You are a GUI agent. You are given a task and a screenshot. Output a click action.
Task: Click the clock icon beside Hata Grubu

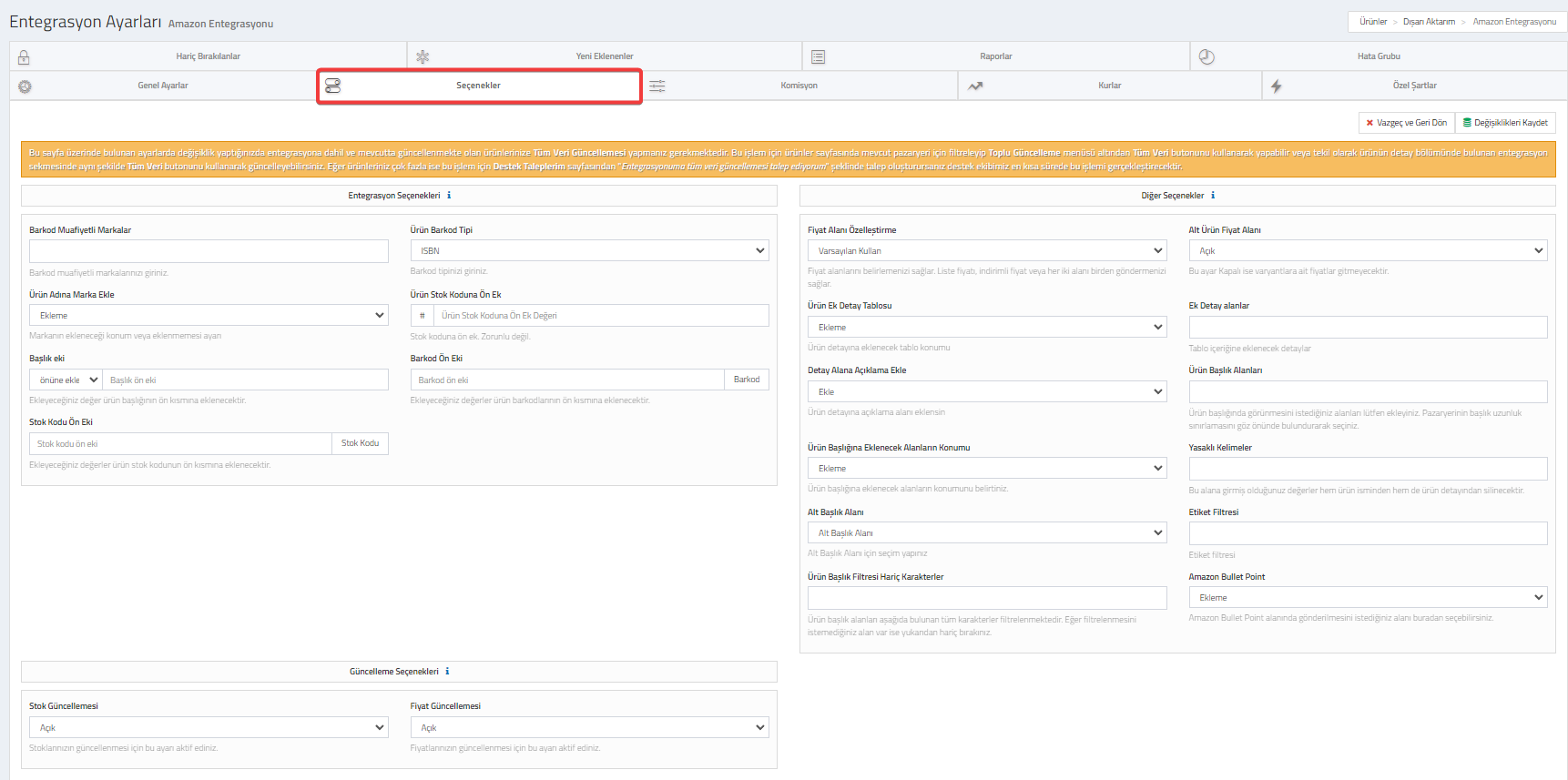[x=1207, y=56]
